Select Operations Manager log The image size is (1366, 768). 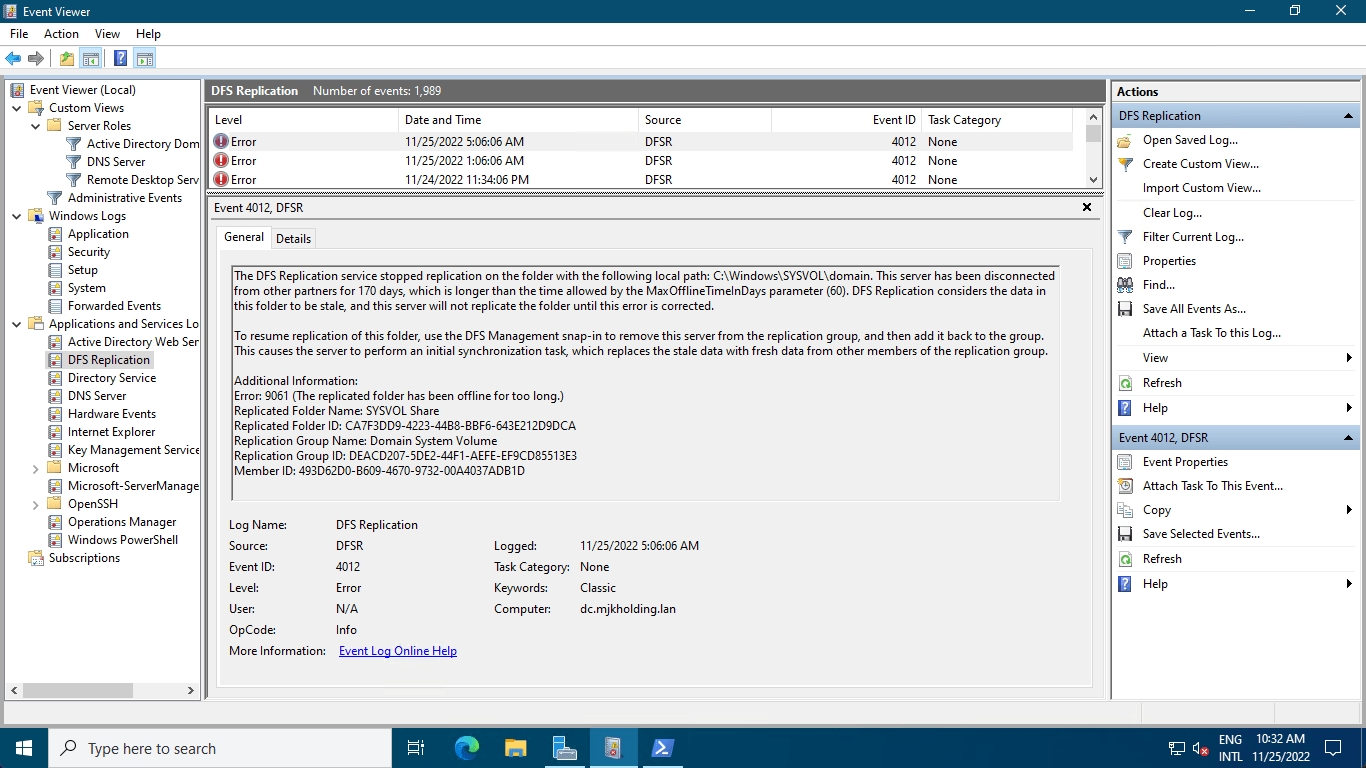click(122, 522)
